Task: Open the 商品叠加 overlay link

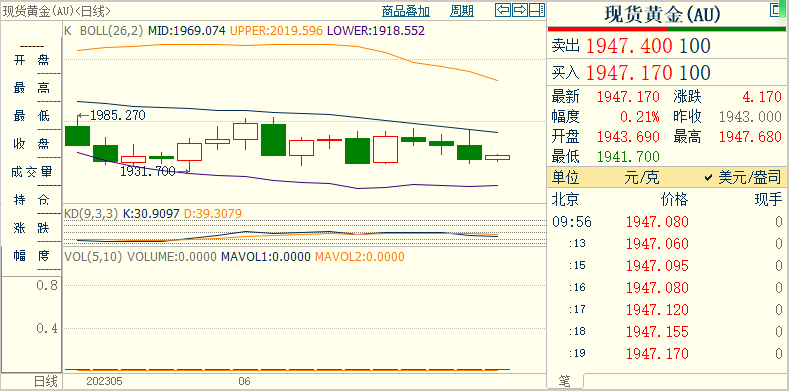Action: pyautogui.click(x=406, y=11)
